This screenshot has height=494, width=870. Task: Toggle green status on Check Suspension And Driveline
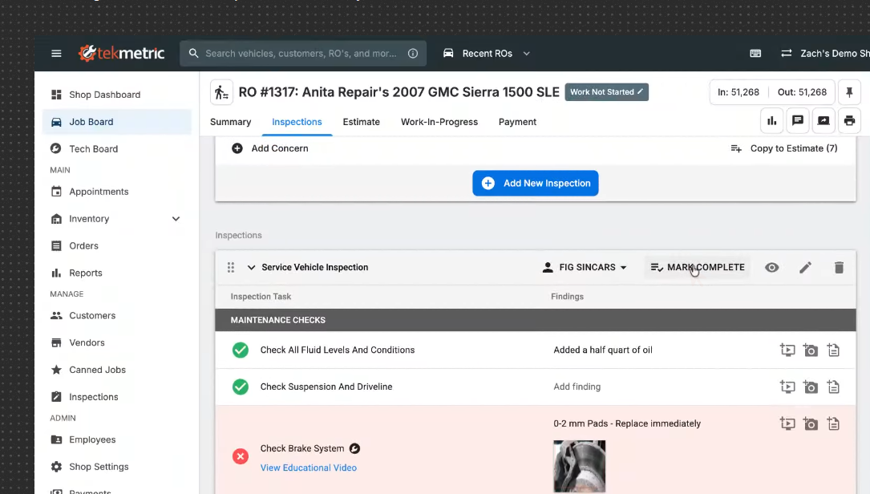coord(240,386)
